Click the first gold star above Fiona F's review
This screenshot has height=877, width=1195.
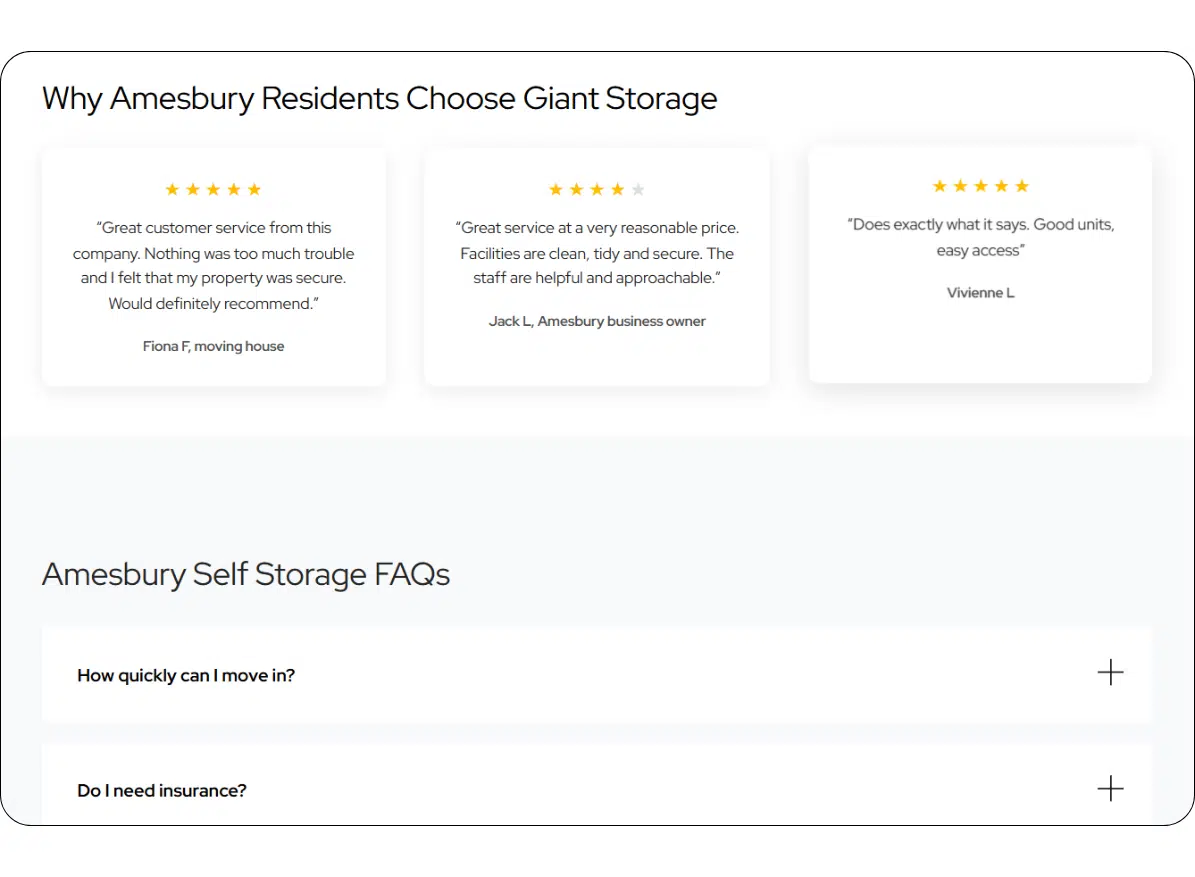pos(172,190)
